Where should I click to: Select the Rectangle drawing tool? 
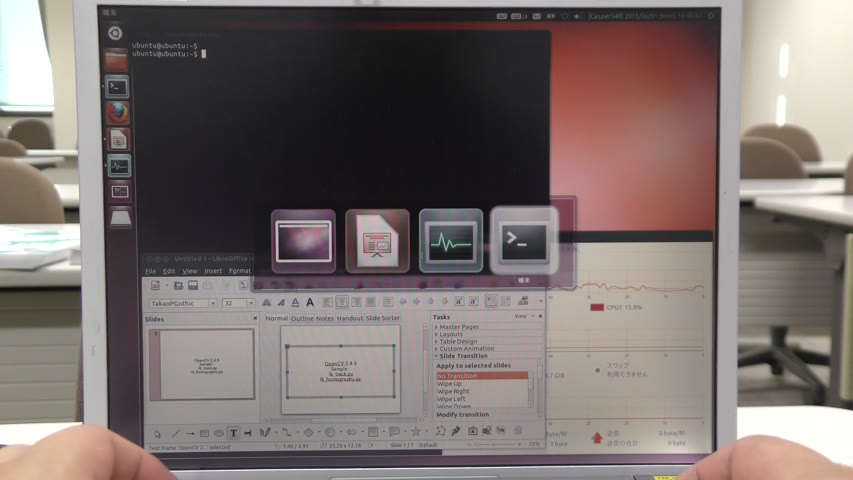[204, 434]
